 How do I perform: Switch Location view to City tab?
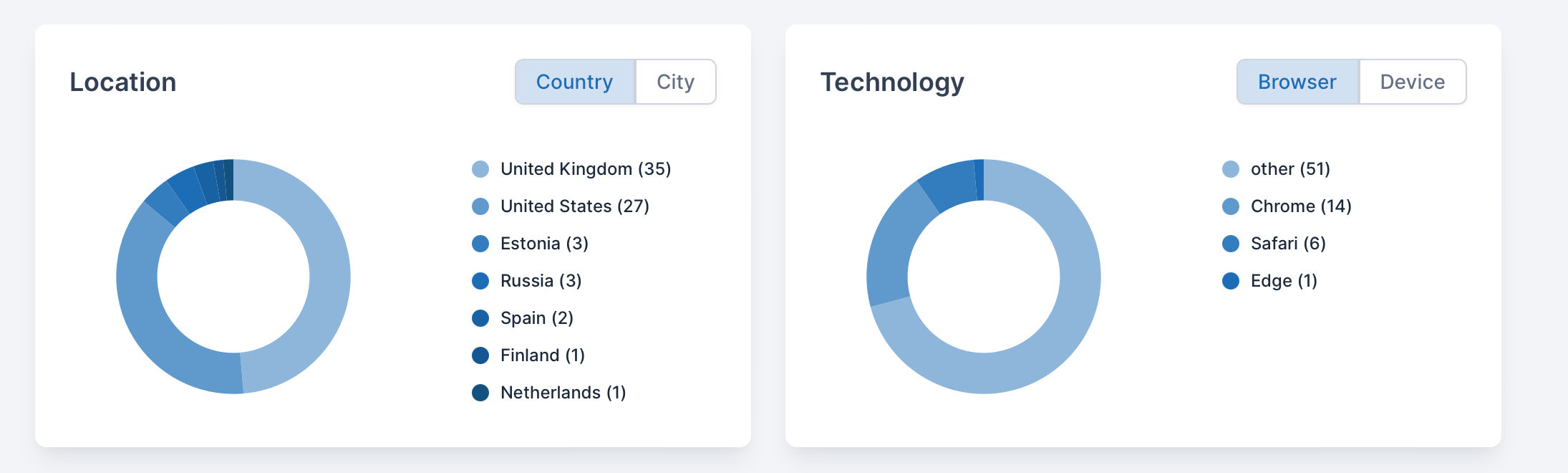click(x=675, y=82)
